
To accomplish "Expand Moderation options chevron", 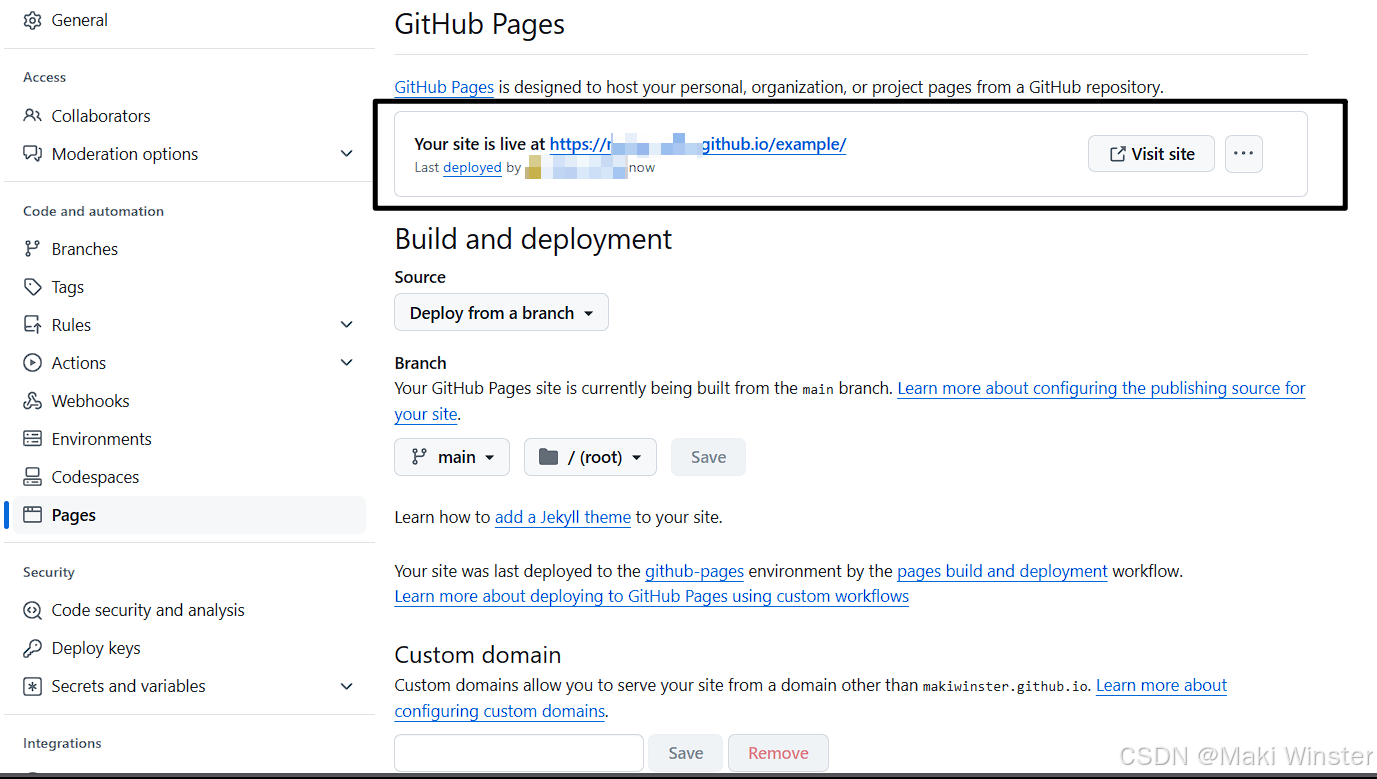I will [x=347, y=154].
